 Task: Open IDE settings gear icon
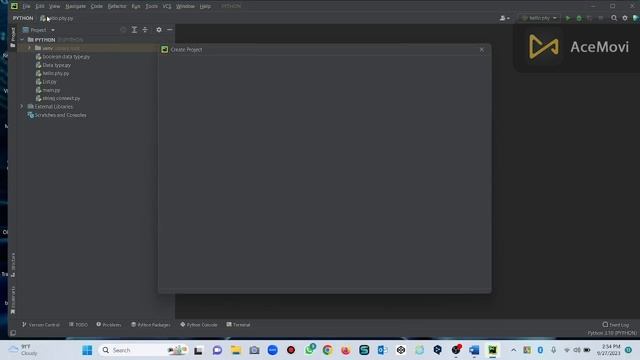(625, 18)
